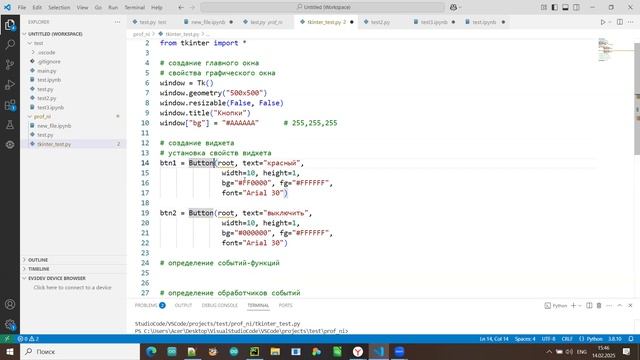Open the device browser icon in activity bar
The width and height of the screenshot is (640, 360).
[x=10, y=144]
